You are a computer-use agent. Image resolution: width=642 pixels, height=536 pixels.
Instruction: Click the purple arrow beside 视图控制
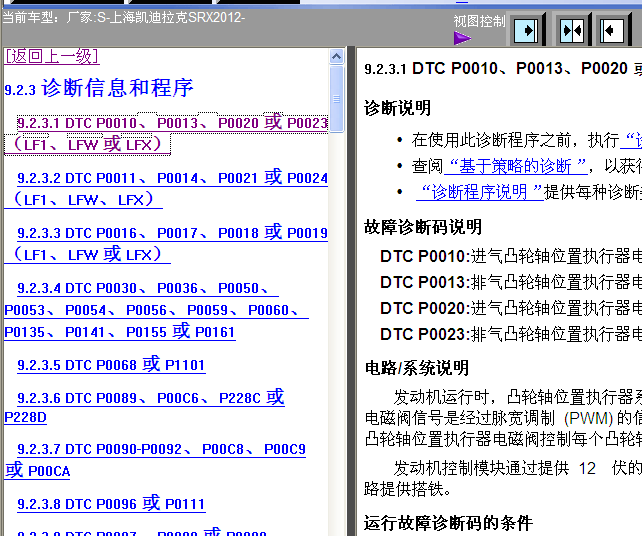462,38
